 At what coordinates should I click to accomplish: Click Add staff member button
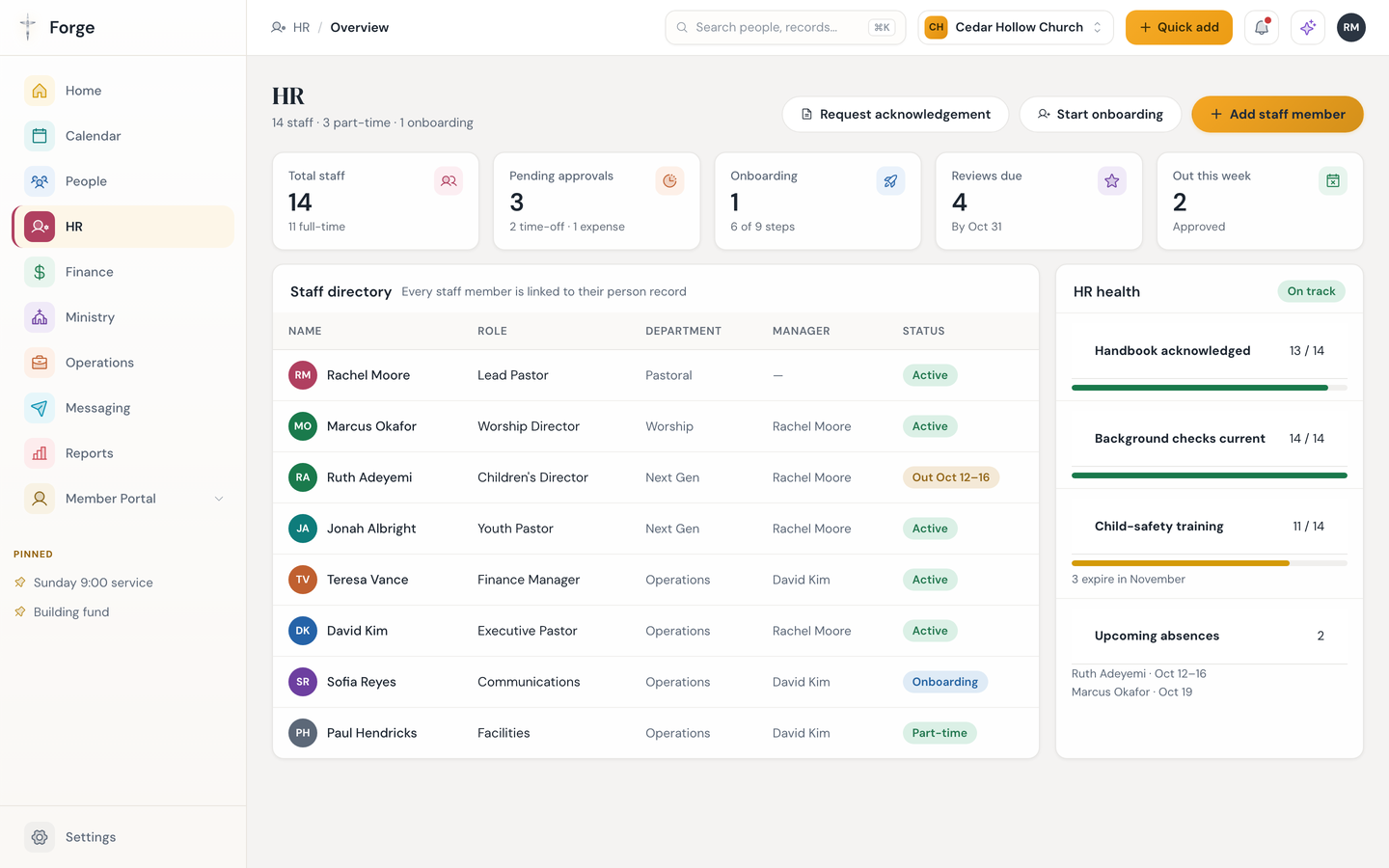[x=1277, y=114]
